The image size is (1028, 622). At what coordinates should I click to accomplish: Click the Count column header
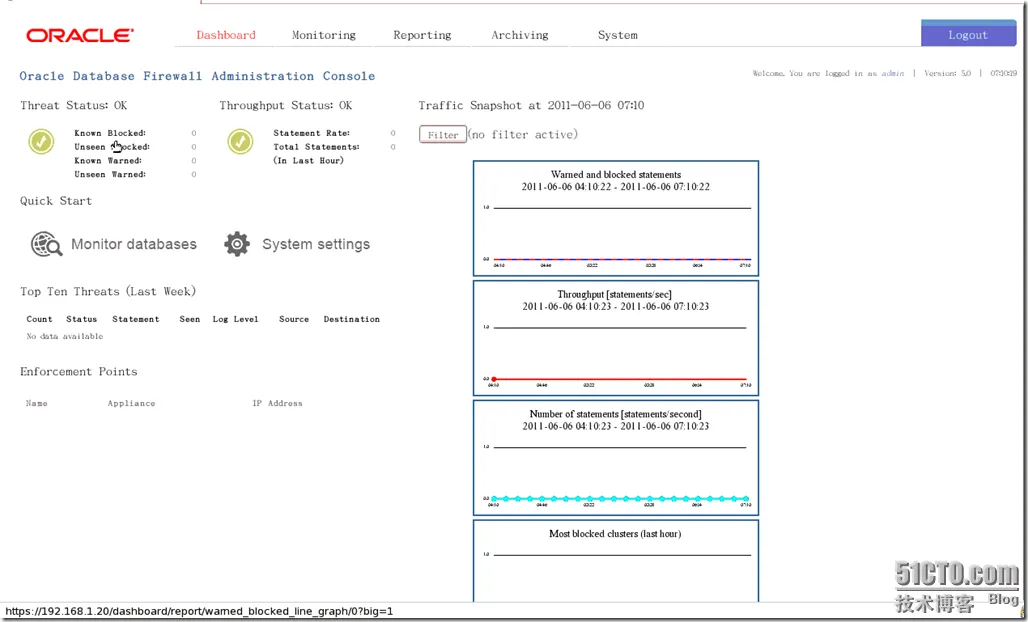pos(39,319)
